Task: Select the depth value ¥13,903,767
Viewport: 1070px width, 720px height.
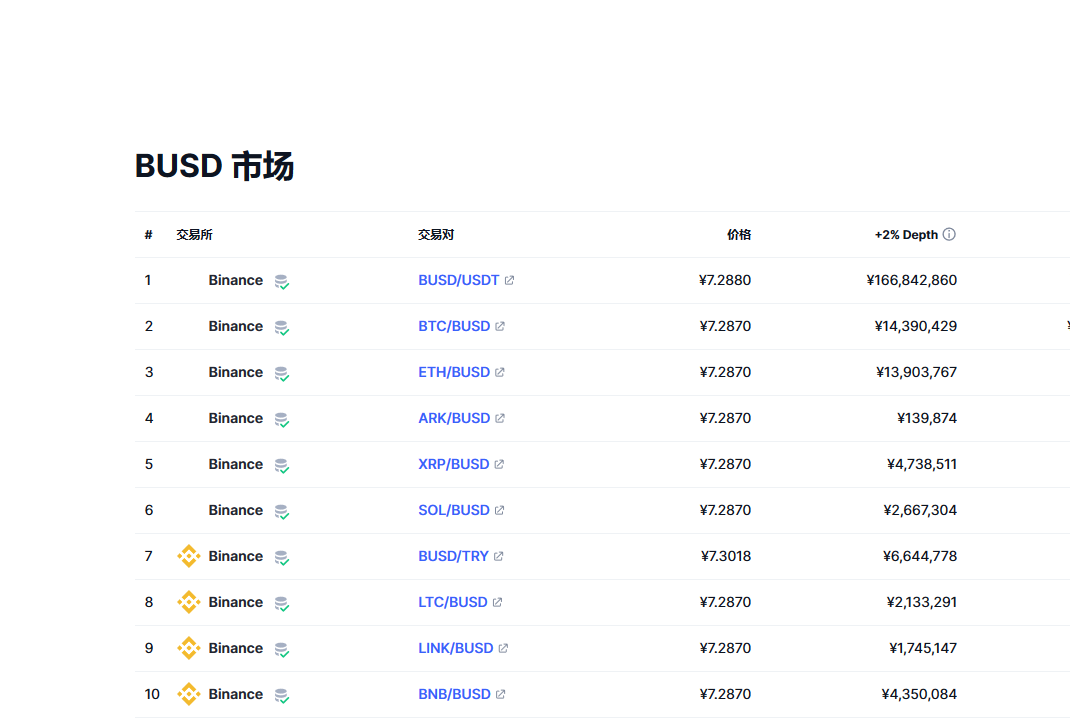Action: pos(916,372)
